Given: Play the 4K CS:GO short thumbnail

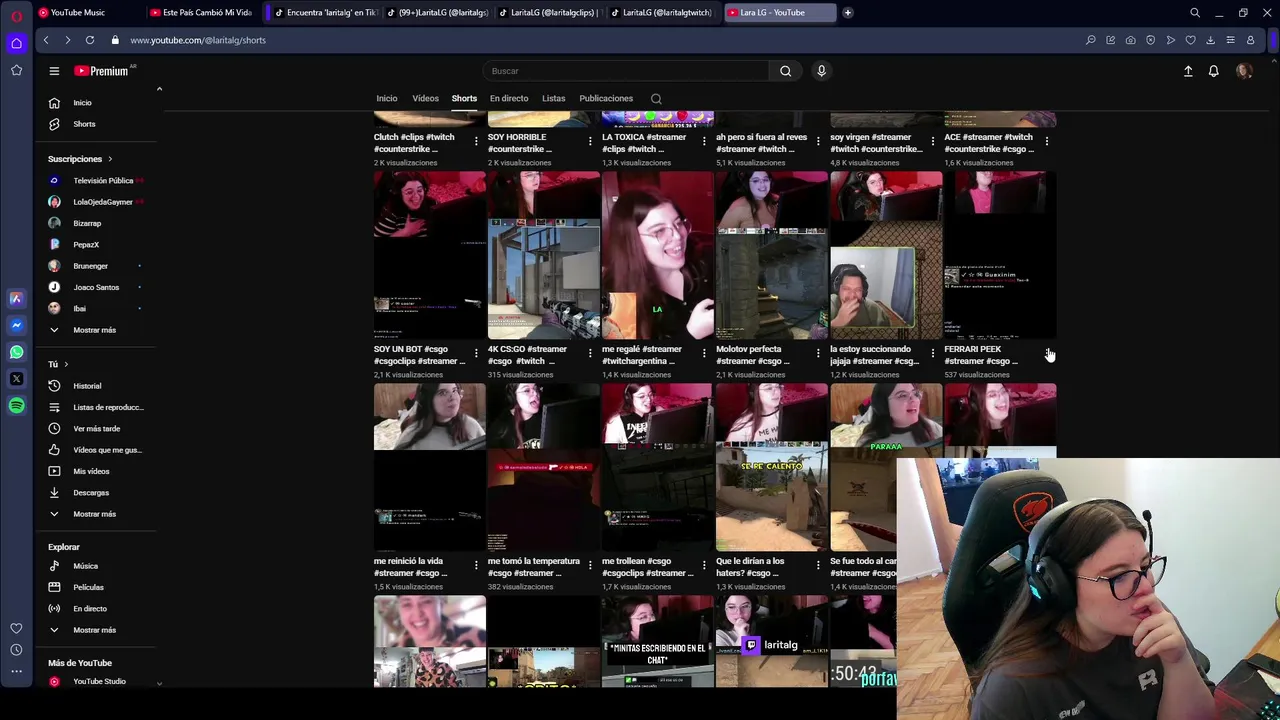Looking at the screenshot, I should [x=544, y=255].
